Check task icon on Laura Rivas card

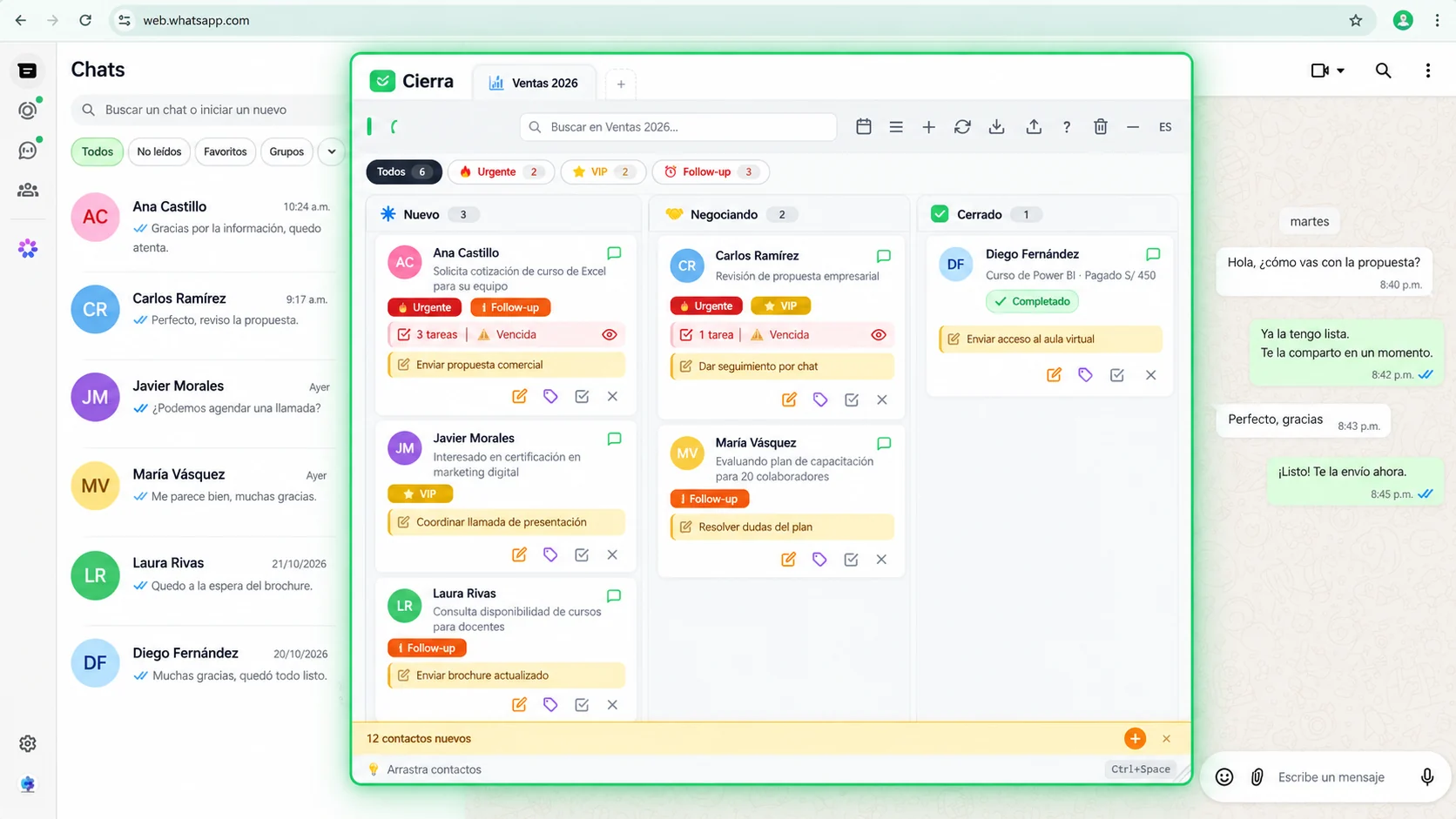pos(582,705)
